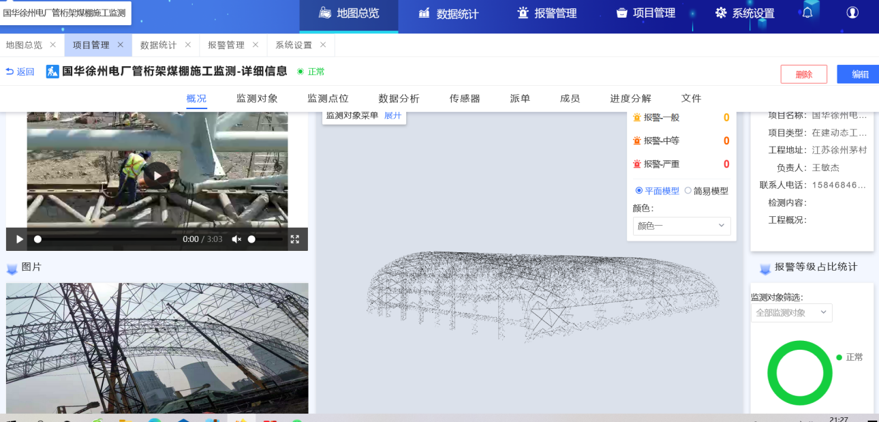
Task: Close the 报警管理 page tab
Action: [255, 45]
